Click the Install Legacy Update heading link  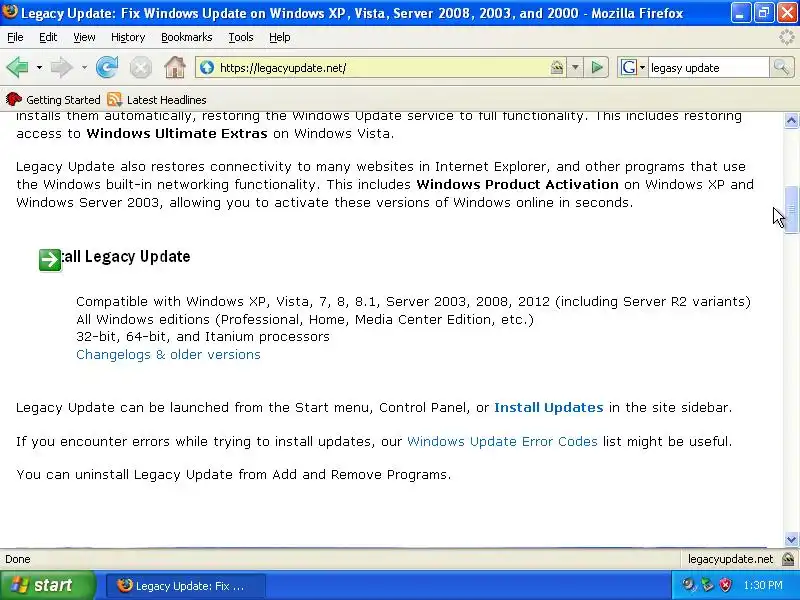[x=126, y=256]
